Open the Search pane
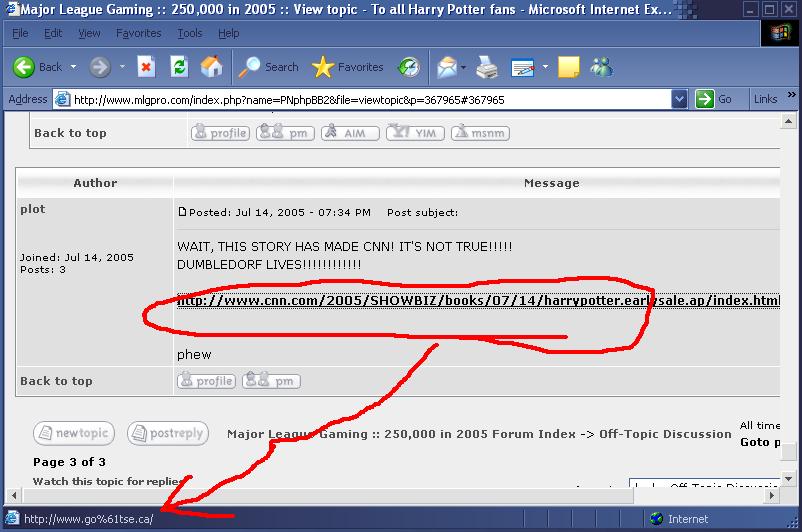The image size is (802, 532). (268, 67)
